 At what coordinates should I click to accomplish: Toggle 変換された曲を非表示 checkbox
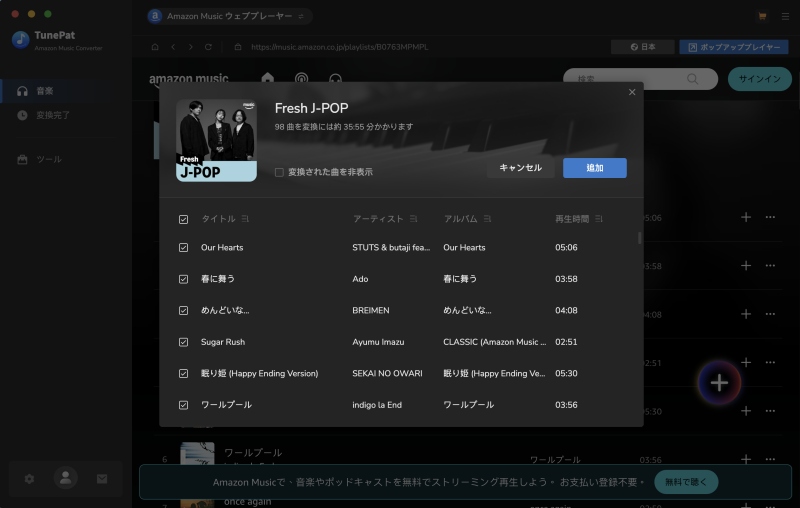tap(279, 172)
